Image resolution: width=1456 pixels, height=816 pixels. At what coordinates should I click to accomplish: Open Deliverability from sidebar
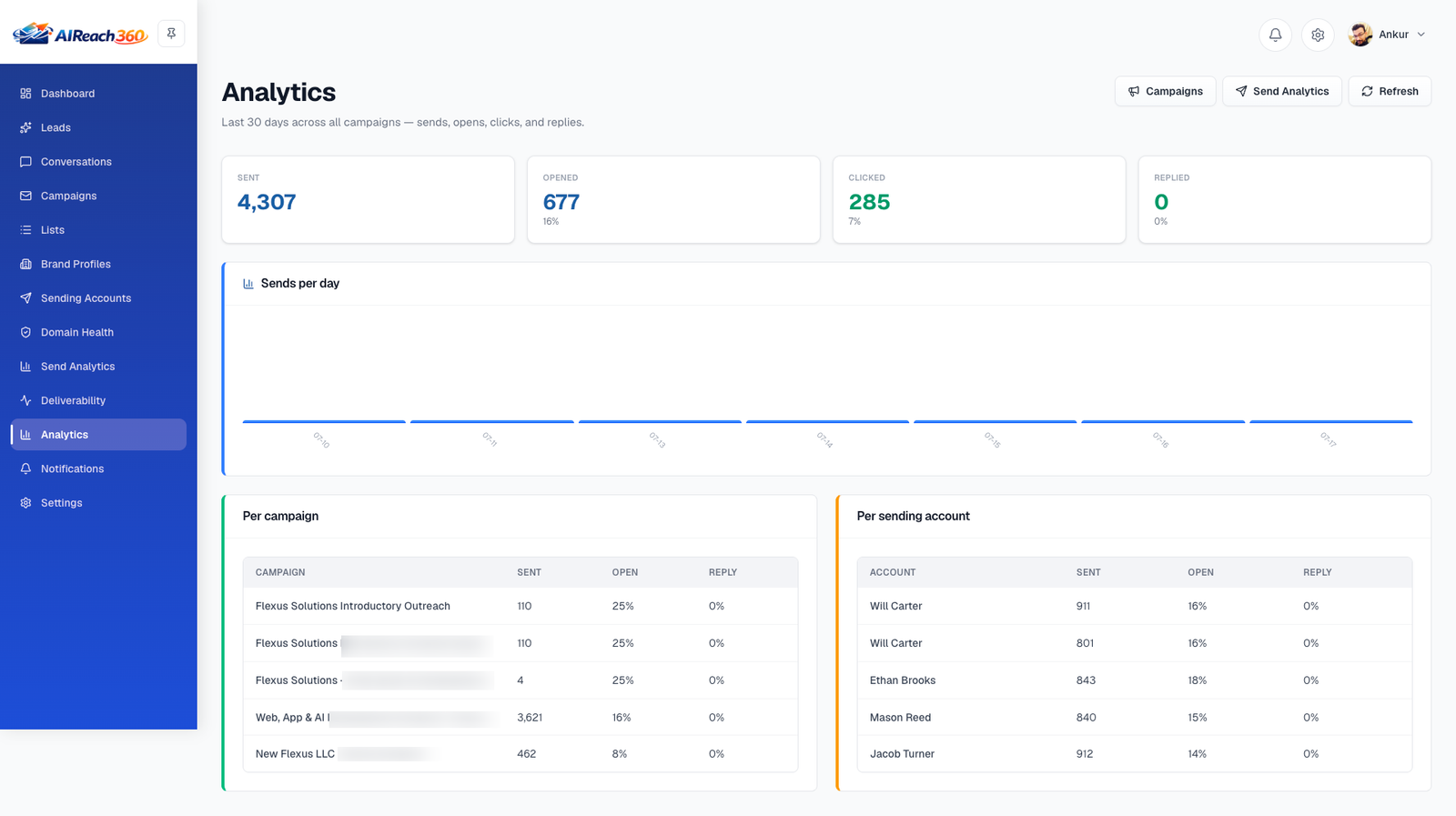tap(98, 400)
